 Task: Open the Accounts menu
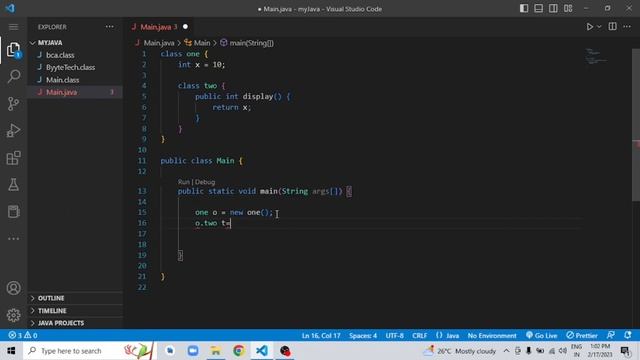(13, 288)
